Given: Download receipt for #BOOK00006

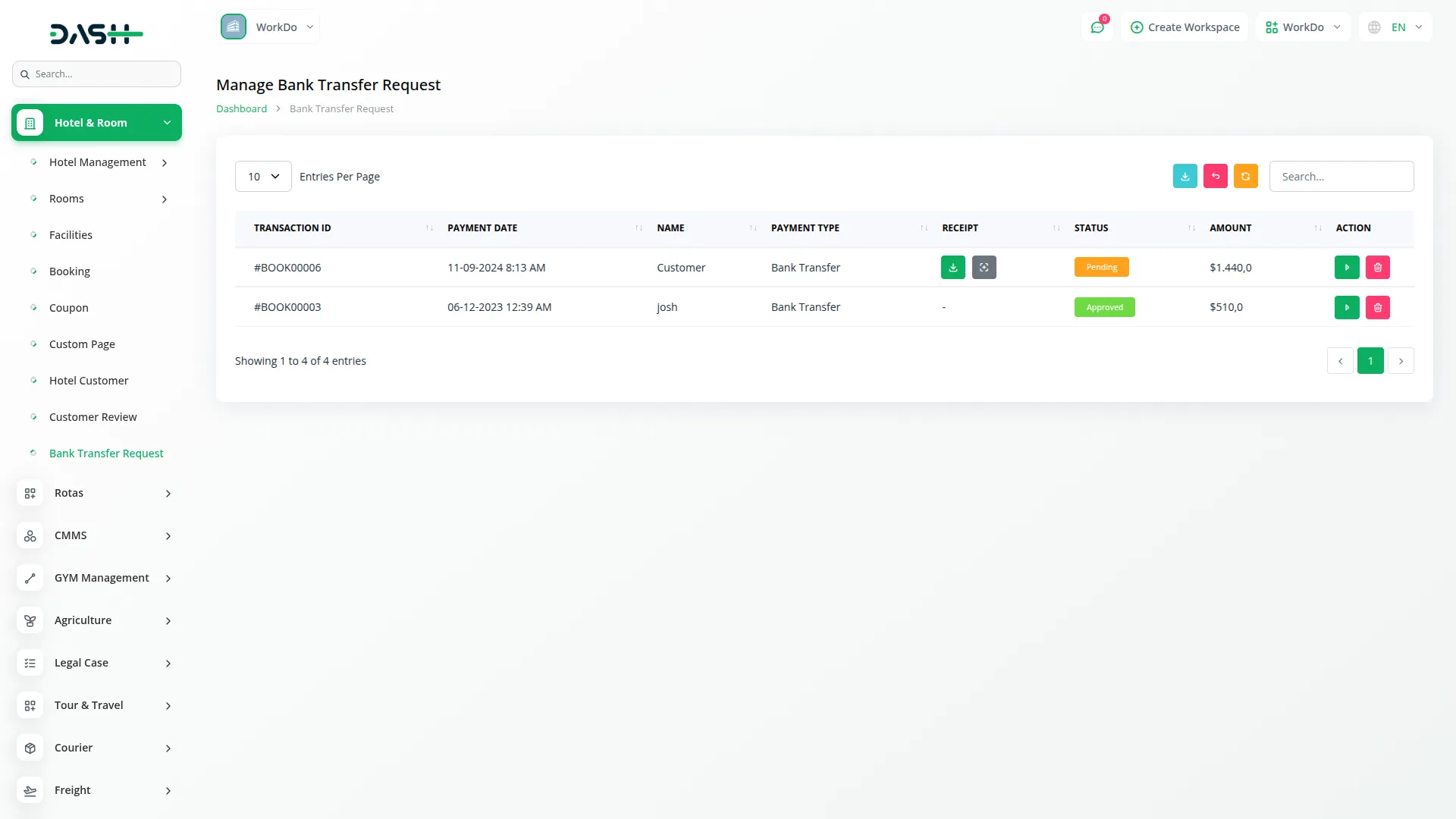Looking at the screenshot, I should click(952, 268).
